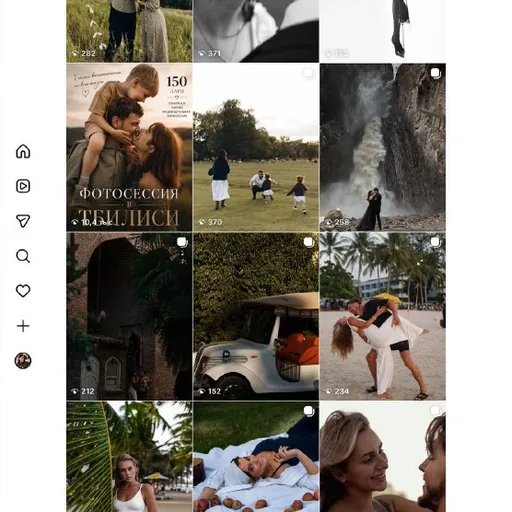Open direct messages paper plane icon
This screenshot has height=512, width=512.
point(23,221)
